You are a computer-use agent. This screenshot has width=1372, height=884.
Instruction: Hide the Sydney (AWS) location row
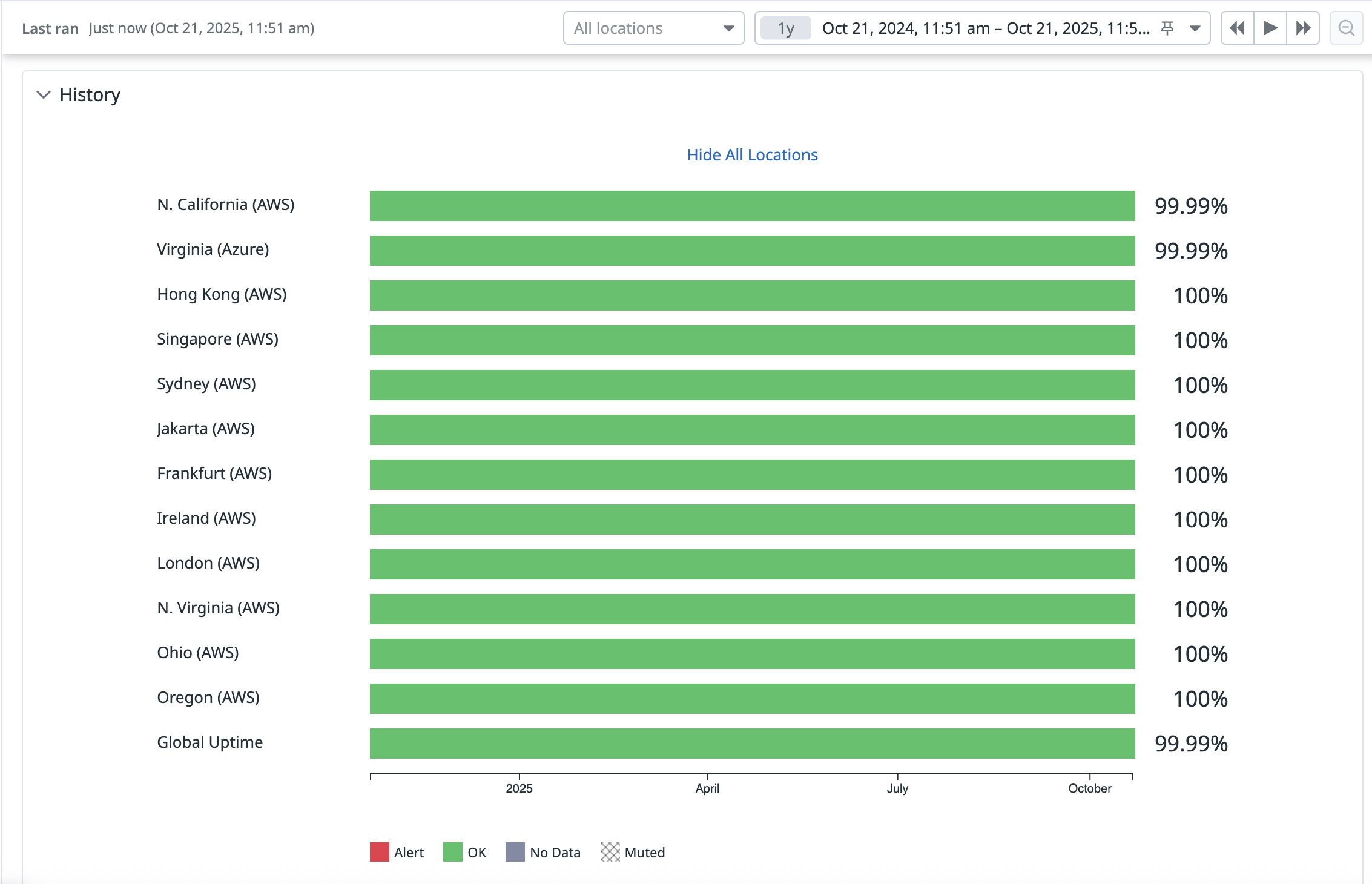click(206, 384)
